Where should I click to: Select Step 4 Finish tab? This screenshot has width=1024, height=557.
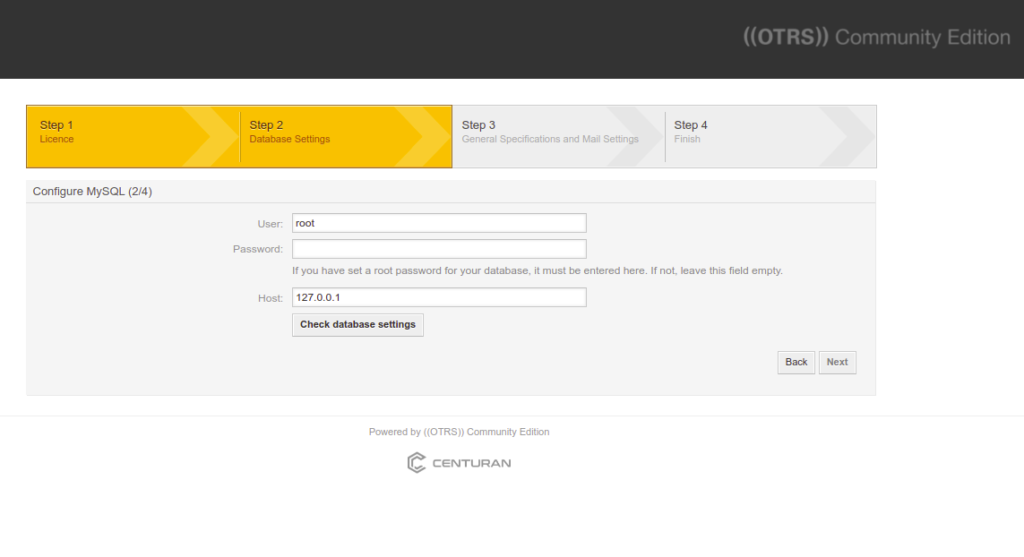(x=771, y=136)
